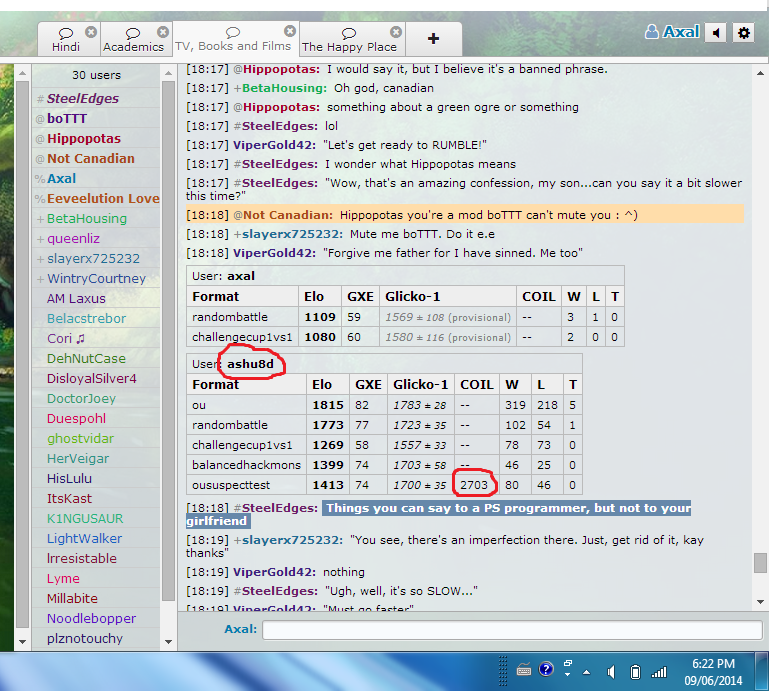Screen dimensions: 769x691
Task: Open the plus tab to join a room
Action: (433, 39)
